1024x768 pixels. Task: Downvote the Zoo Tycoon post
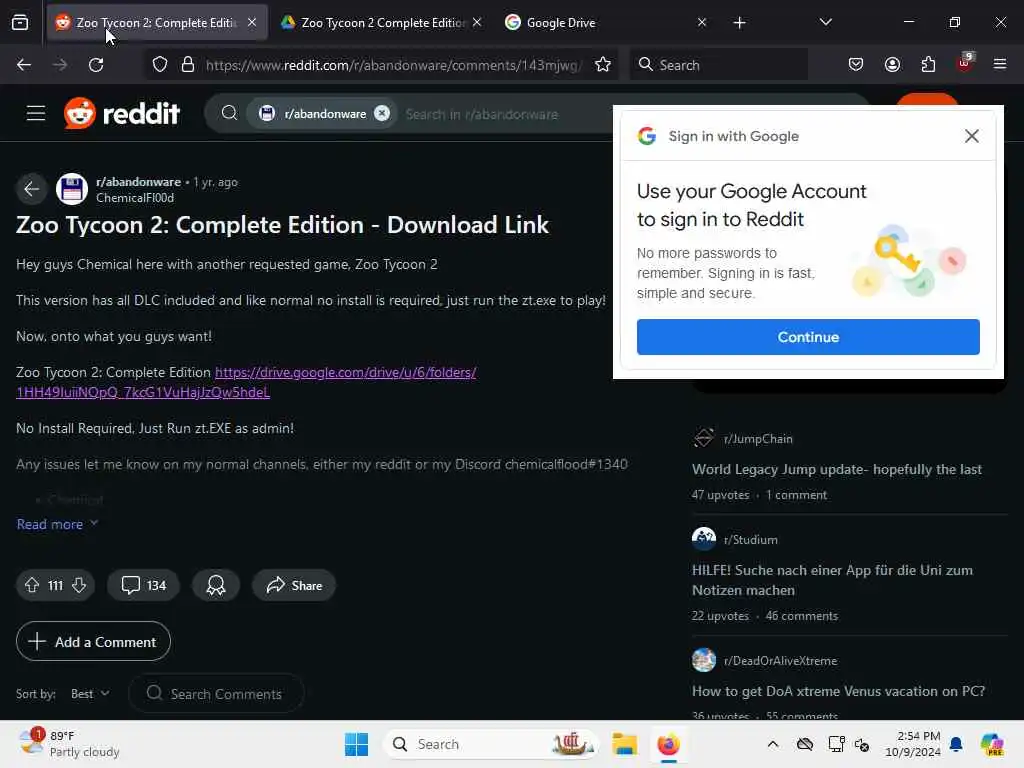[x=79, y=585]
